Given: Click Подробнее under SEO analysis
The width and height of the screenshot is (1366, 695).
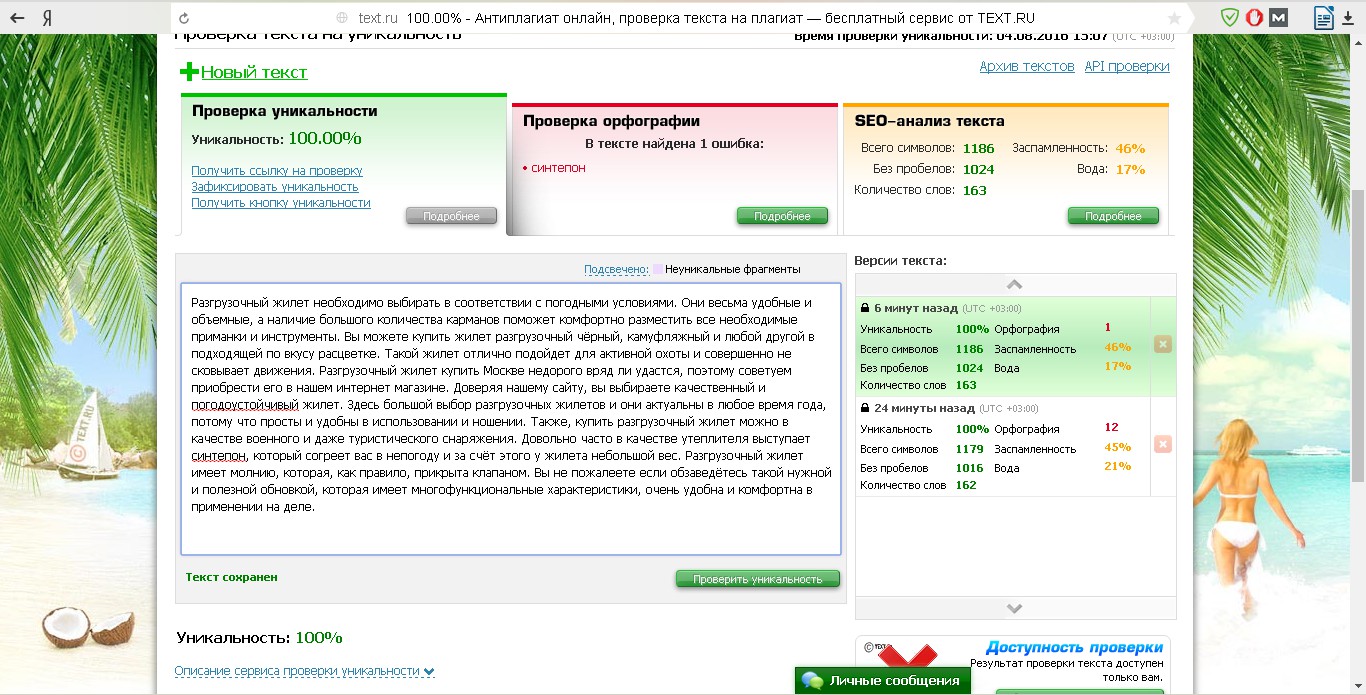Looking at the screenshot, I should coord(1113,216).
